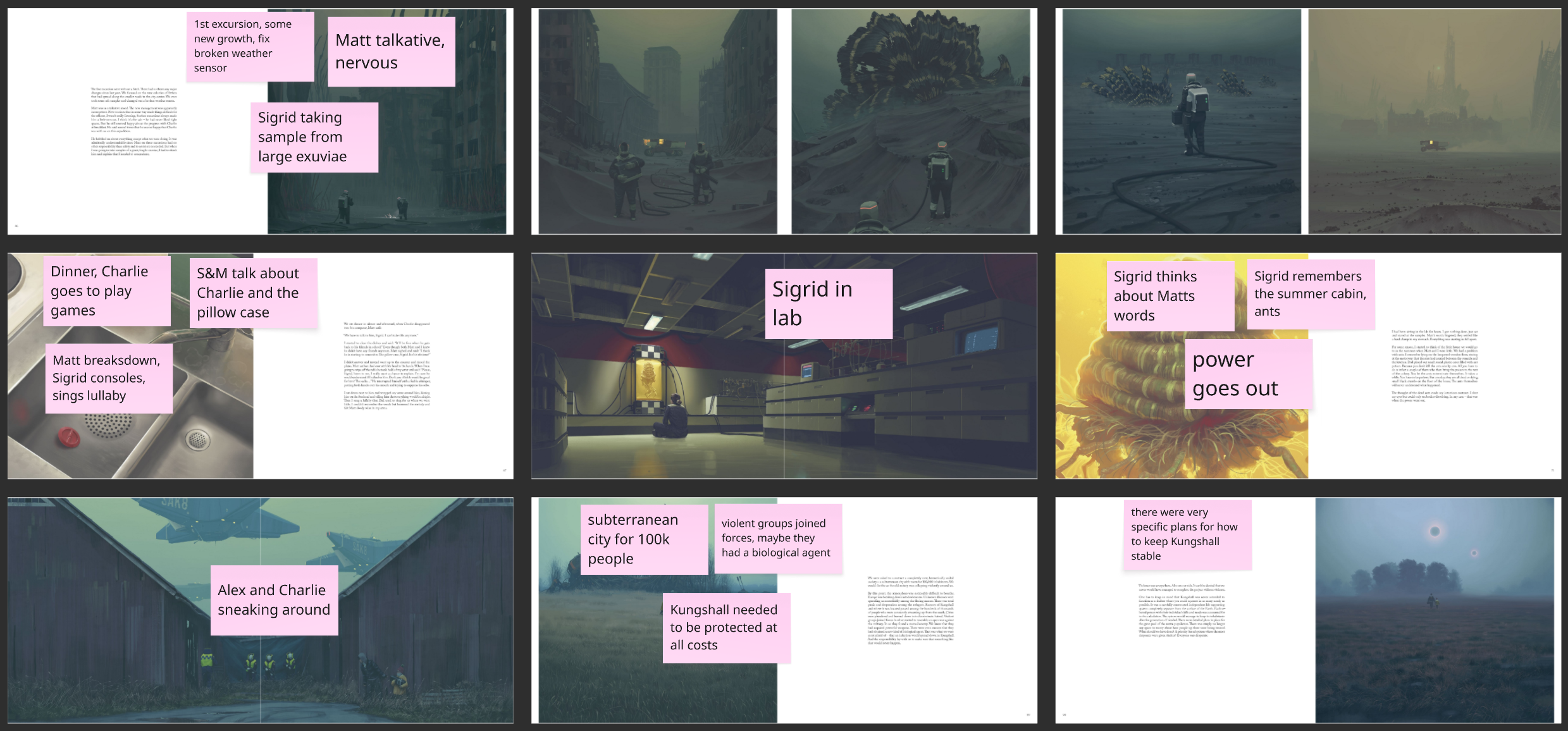Click the 'Matt talkative, nervous' note
Viewport: 1568px width, 731px height.
point(390,52)
